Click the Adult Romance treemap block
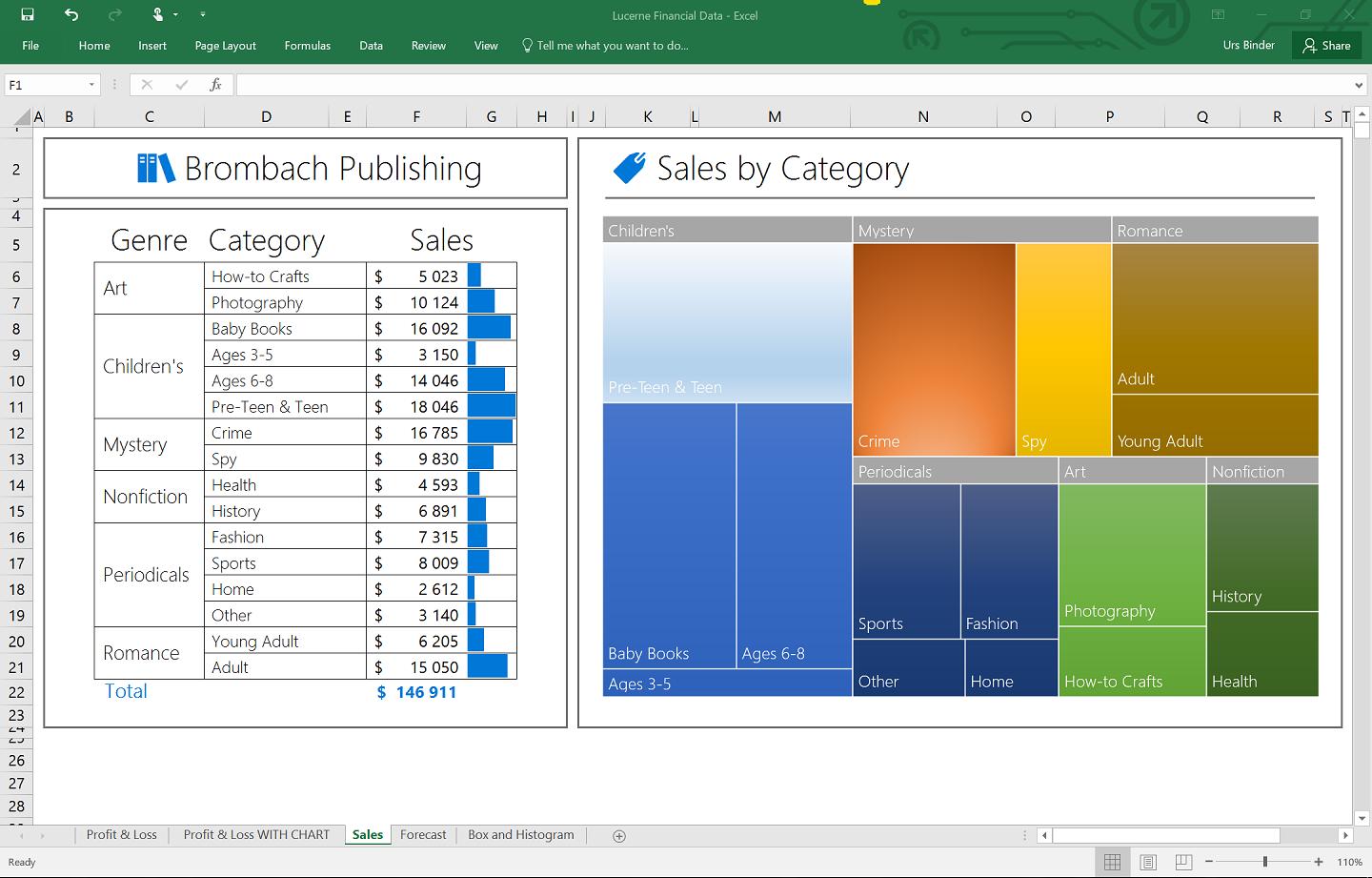 tap(1215, 318)
